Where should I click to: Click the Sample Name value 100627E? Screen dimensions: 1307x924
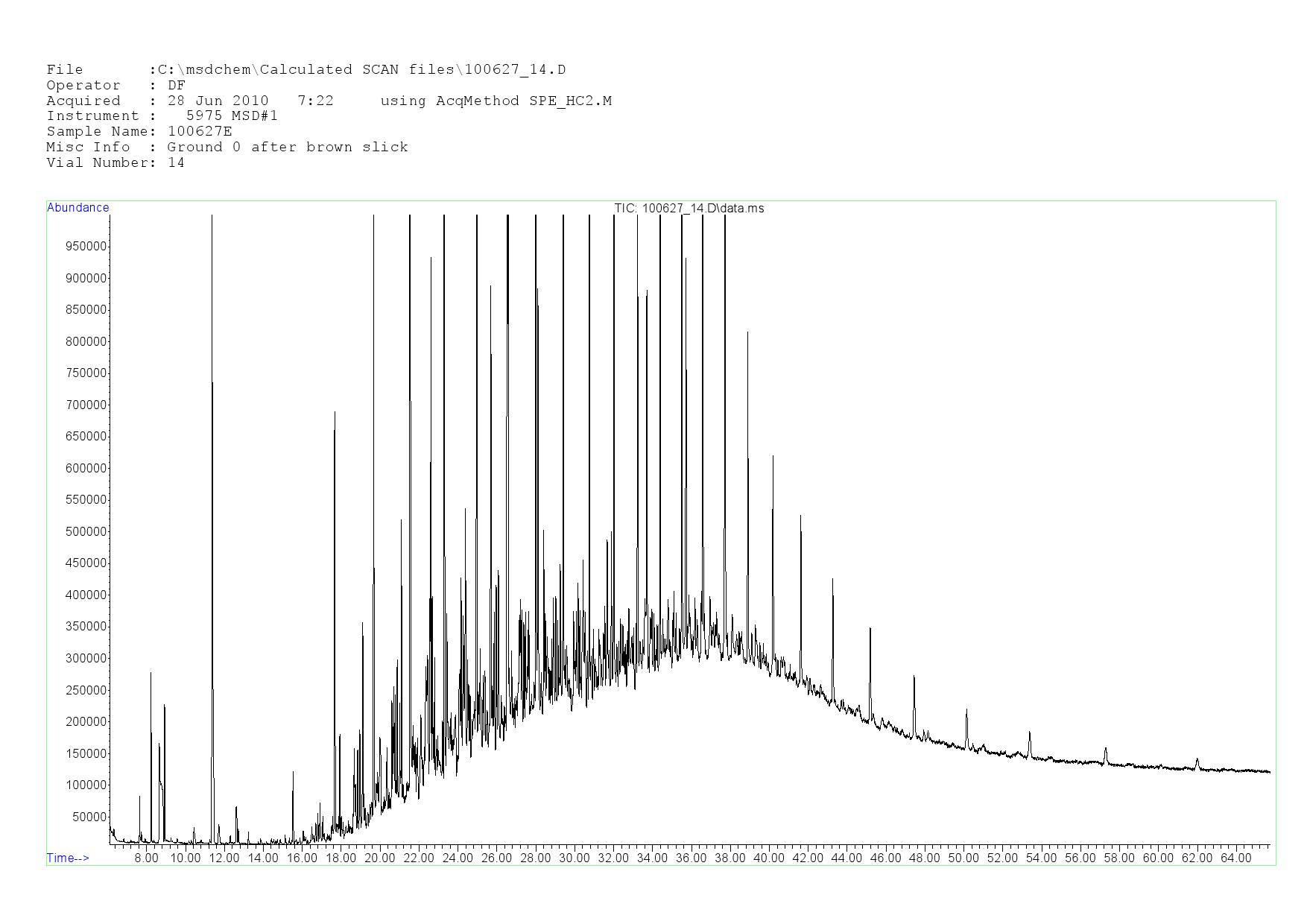tap(200, 132)
